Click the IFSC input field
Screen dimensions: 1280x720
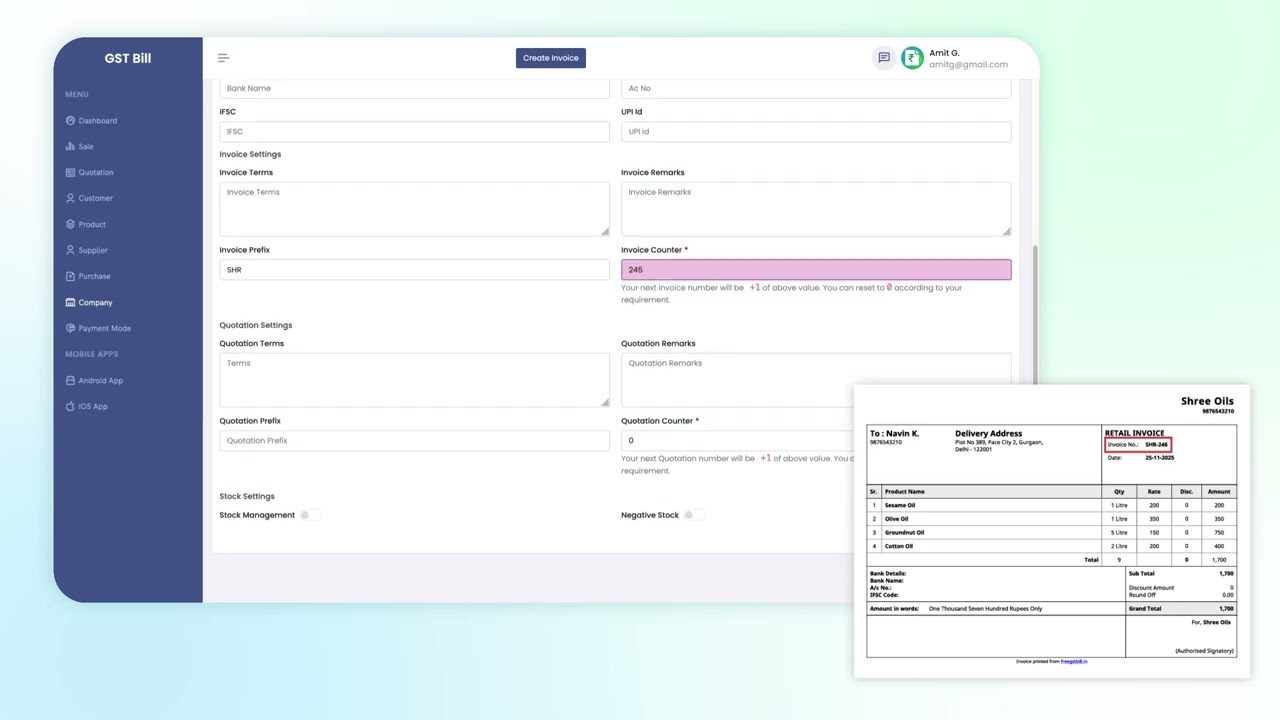(414, 132)
